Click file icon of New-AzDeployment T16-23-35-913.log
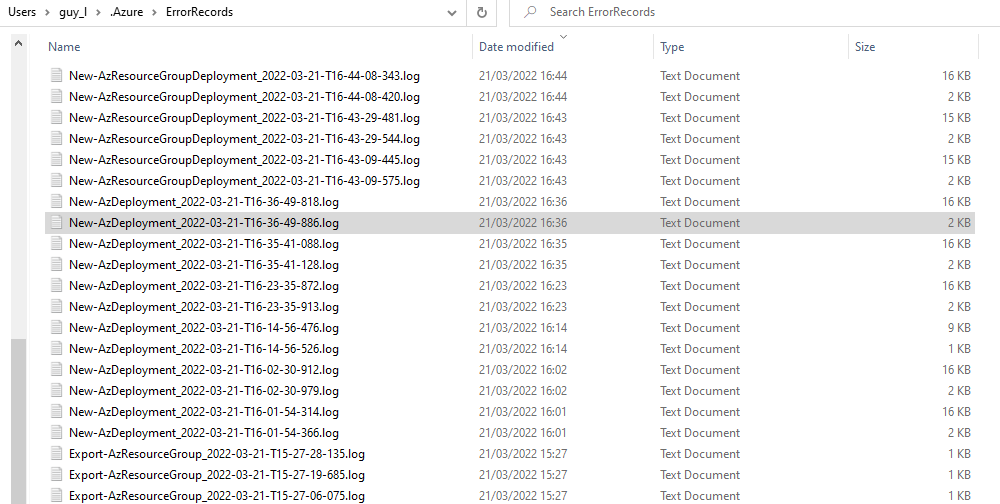 (x=57, y=307)
